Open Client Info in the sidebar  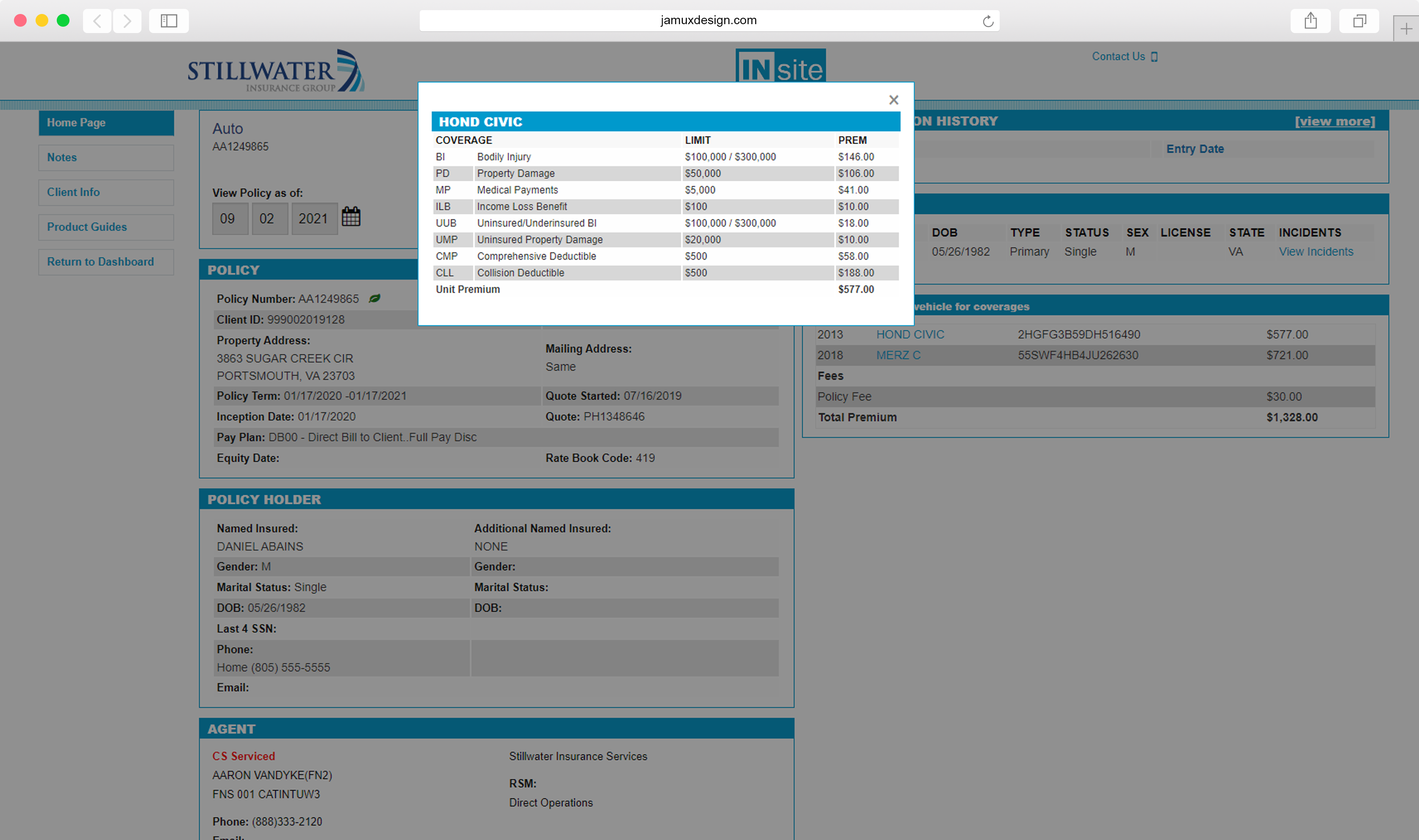click(x=106, y=192)
